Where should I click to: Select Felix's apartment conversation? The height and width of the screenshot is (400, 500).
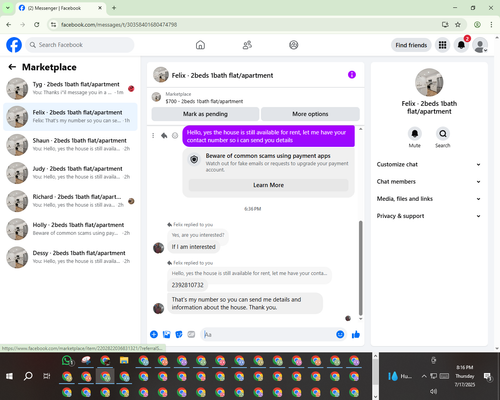coord(70,117)
